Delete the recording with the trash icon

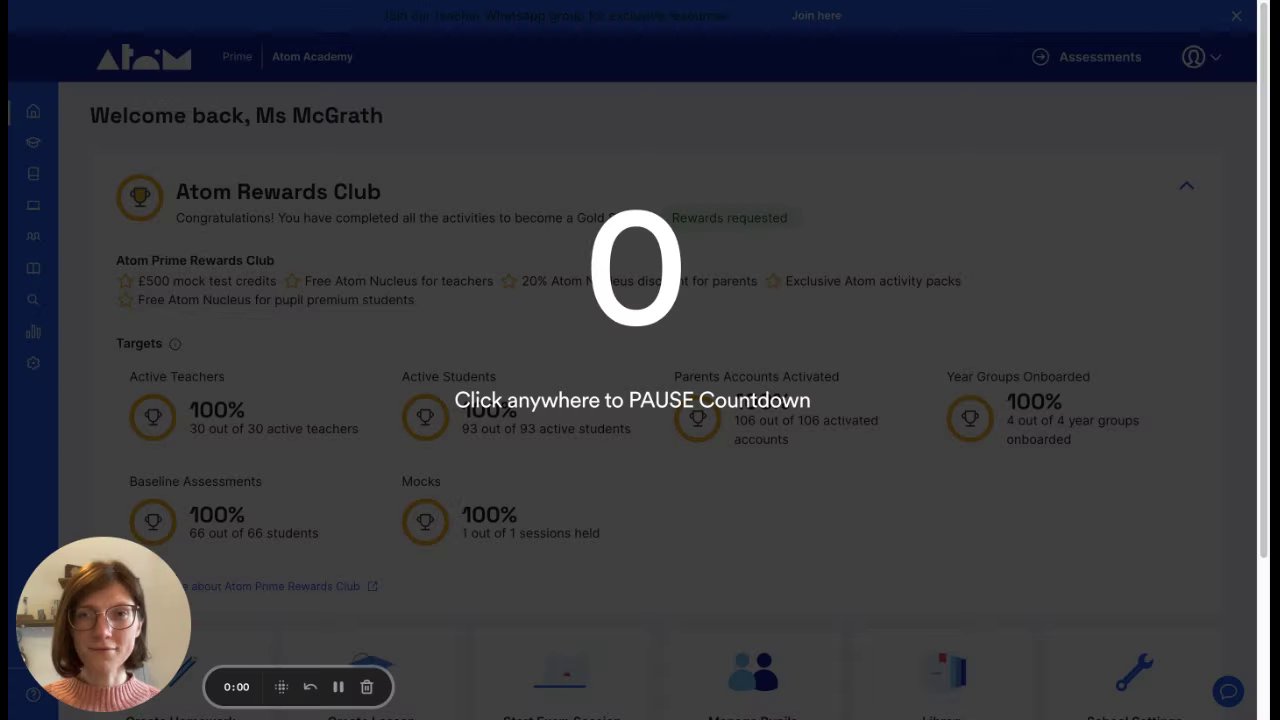tap(367, 687)
